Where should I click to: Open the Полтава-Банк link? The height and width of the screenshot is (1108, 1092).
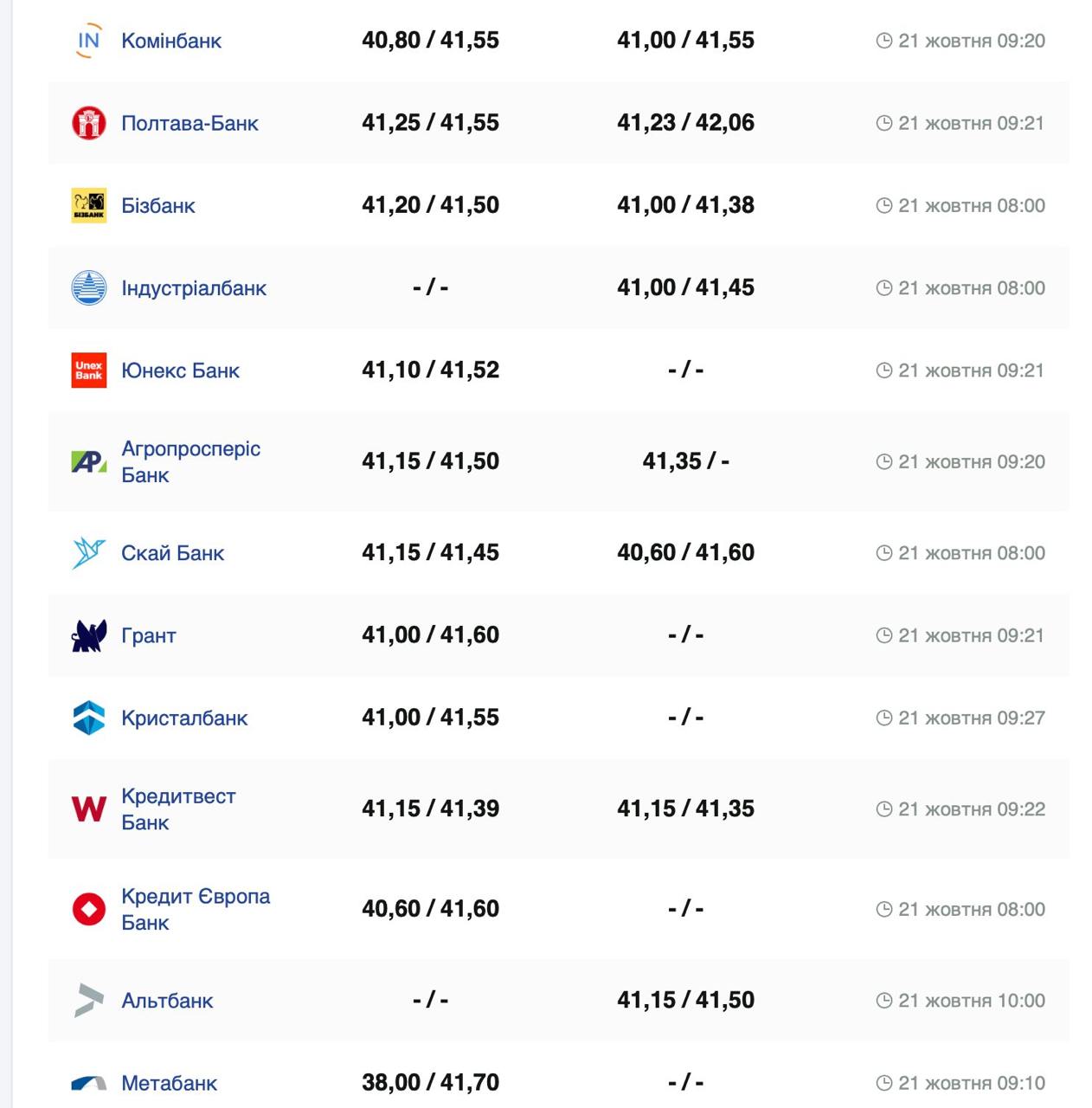189,123
